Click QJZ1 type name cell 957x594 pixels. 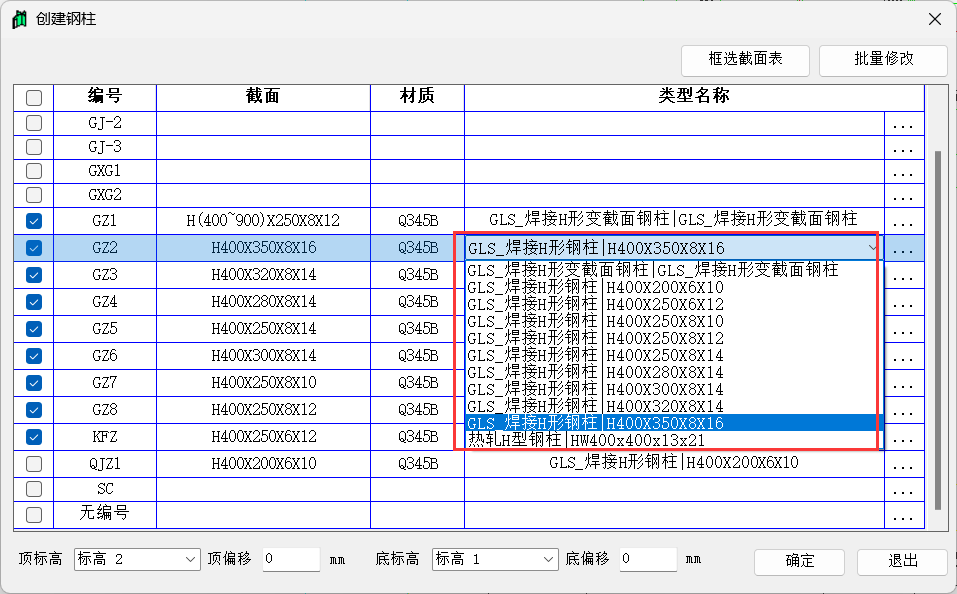click(x=674, y=463)
